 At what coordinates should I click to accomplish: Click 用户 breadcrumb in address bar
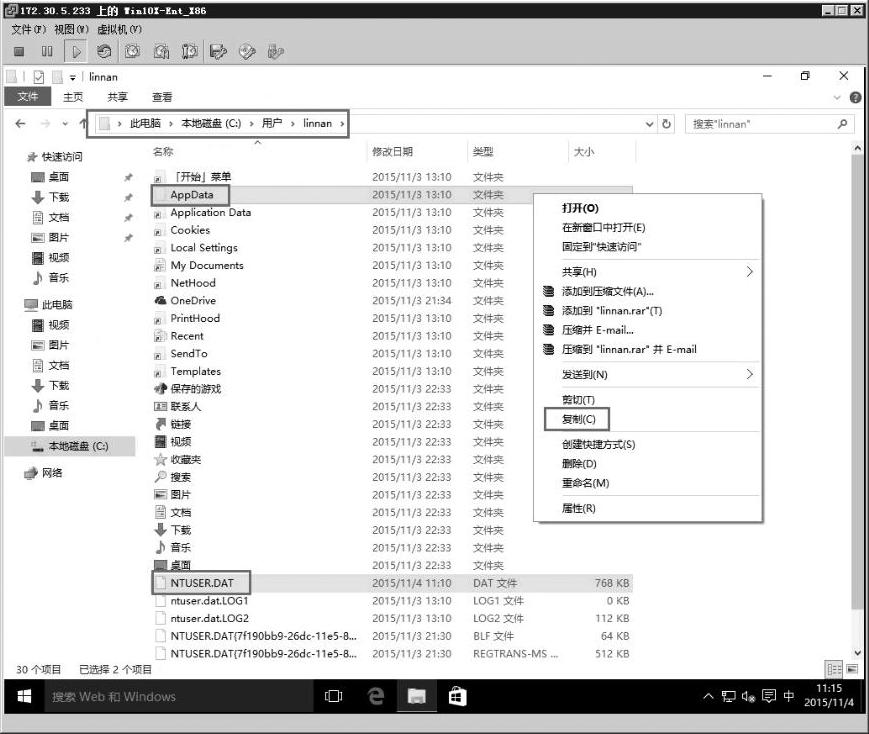point(272,123)
